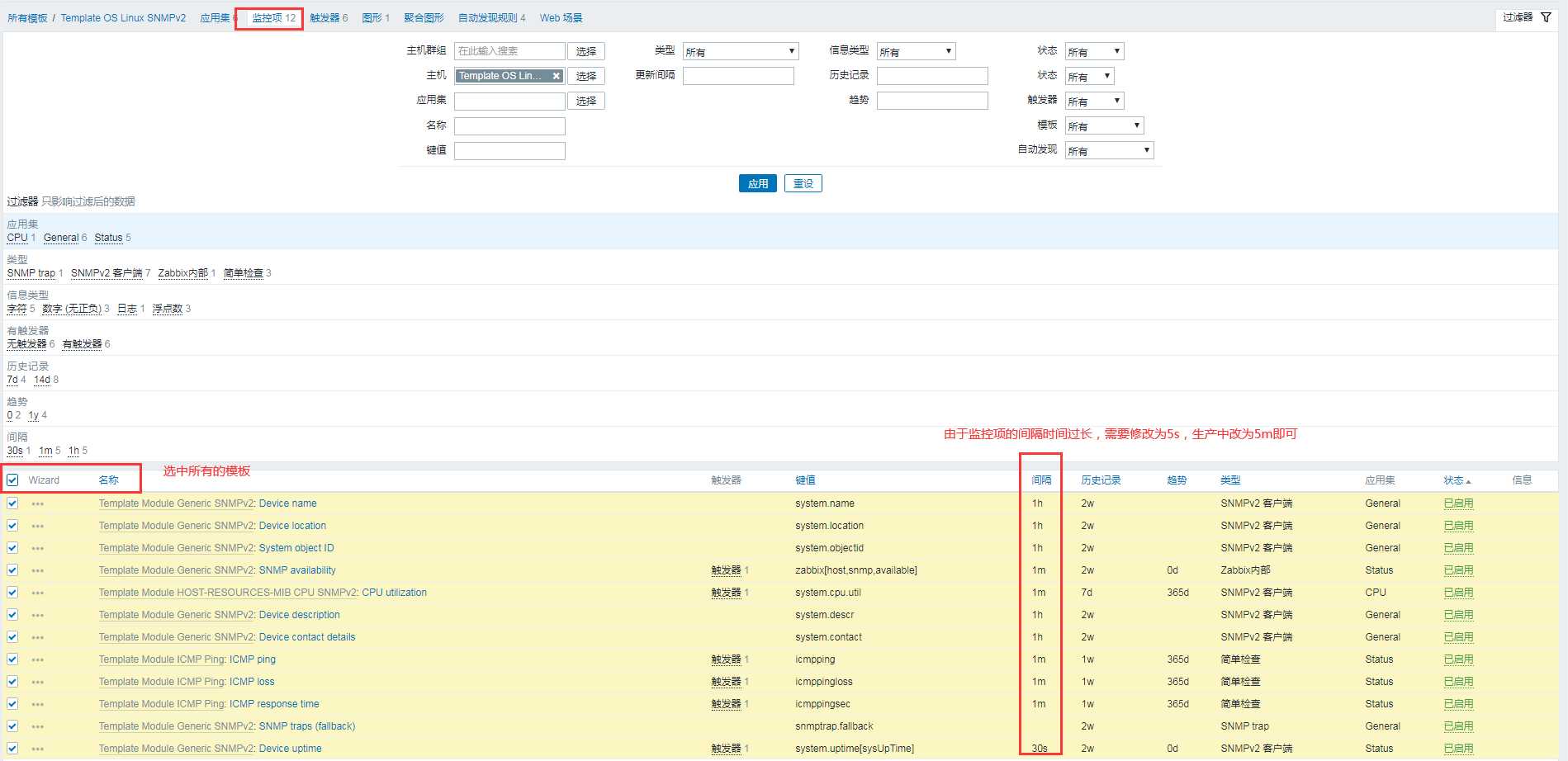The width and height of the screenshot is (1568, 761).
Task: Focus the 名称 filter input
Action: (509, 125)
